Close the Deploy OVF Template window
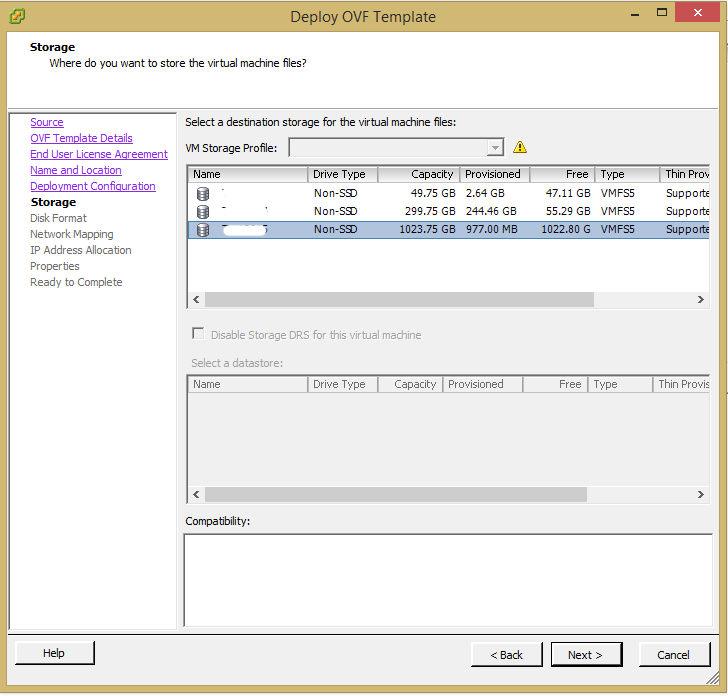Screen dimensions: 728x696 tap(697, 13)
